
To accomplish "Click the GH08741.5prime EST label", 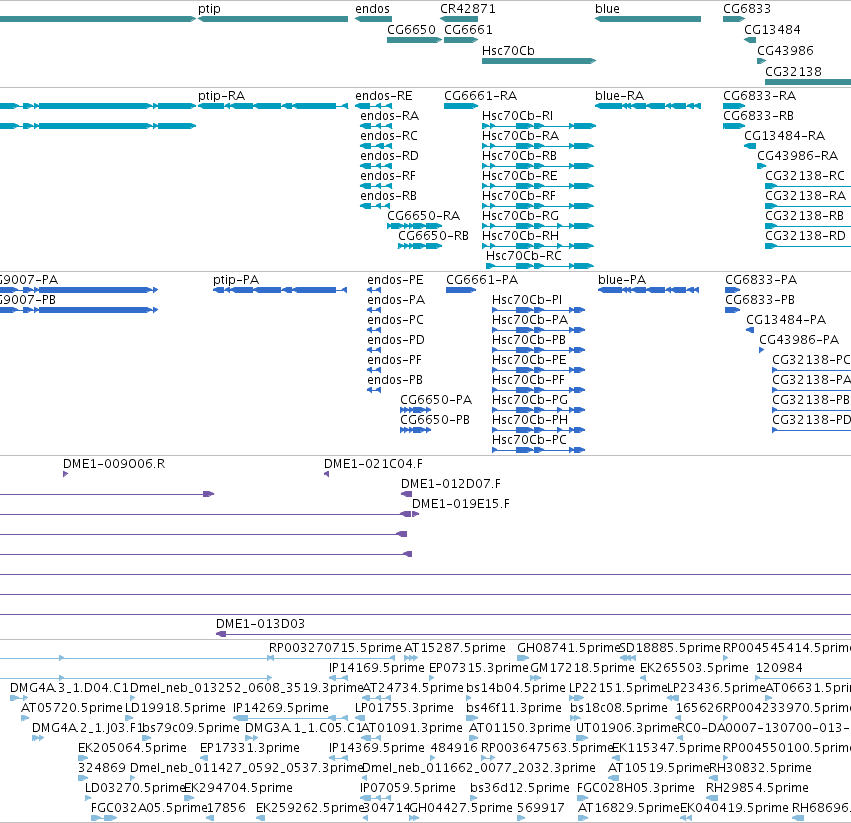I will [568, 648].
